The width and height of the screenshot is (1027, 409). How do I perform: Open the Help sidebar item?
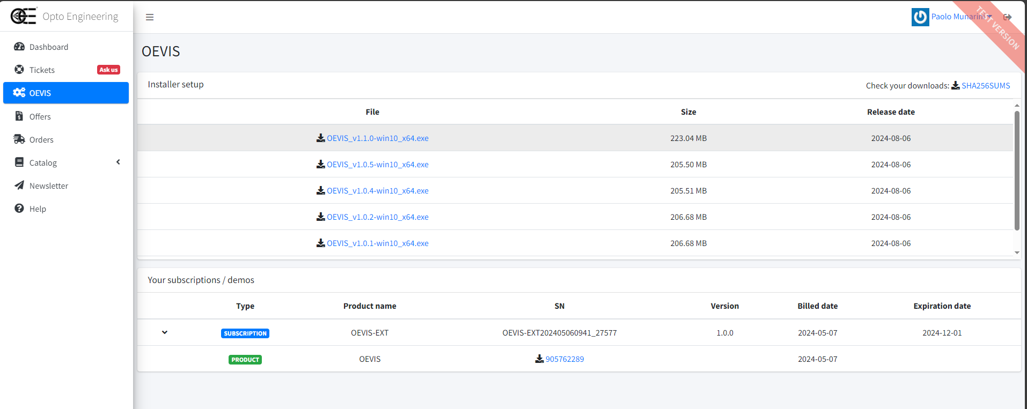click(65, 209)
